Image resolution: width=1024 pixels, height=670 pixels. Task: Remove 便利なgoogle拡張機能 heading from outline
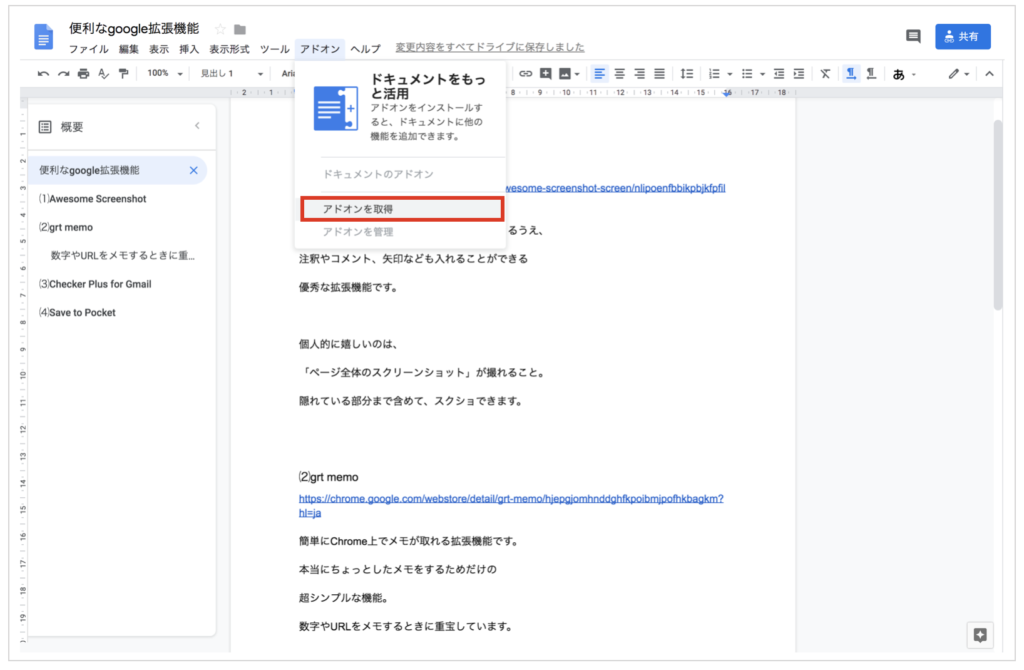(193, 170)
